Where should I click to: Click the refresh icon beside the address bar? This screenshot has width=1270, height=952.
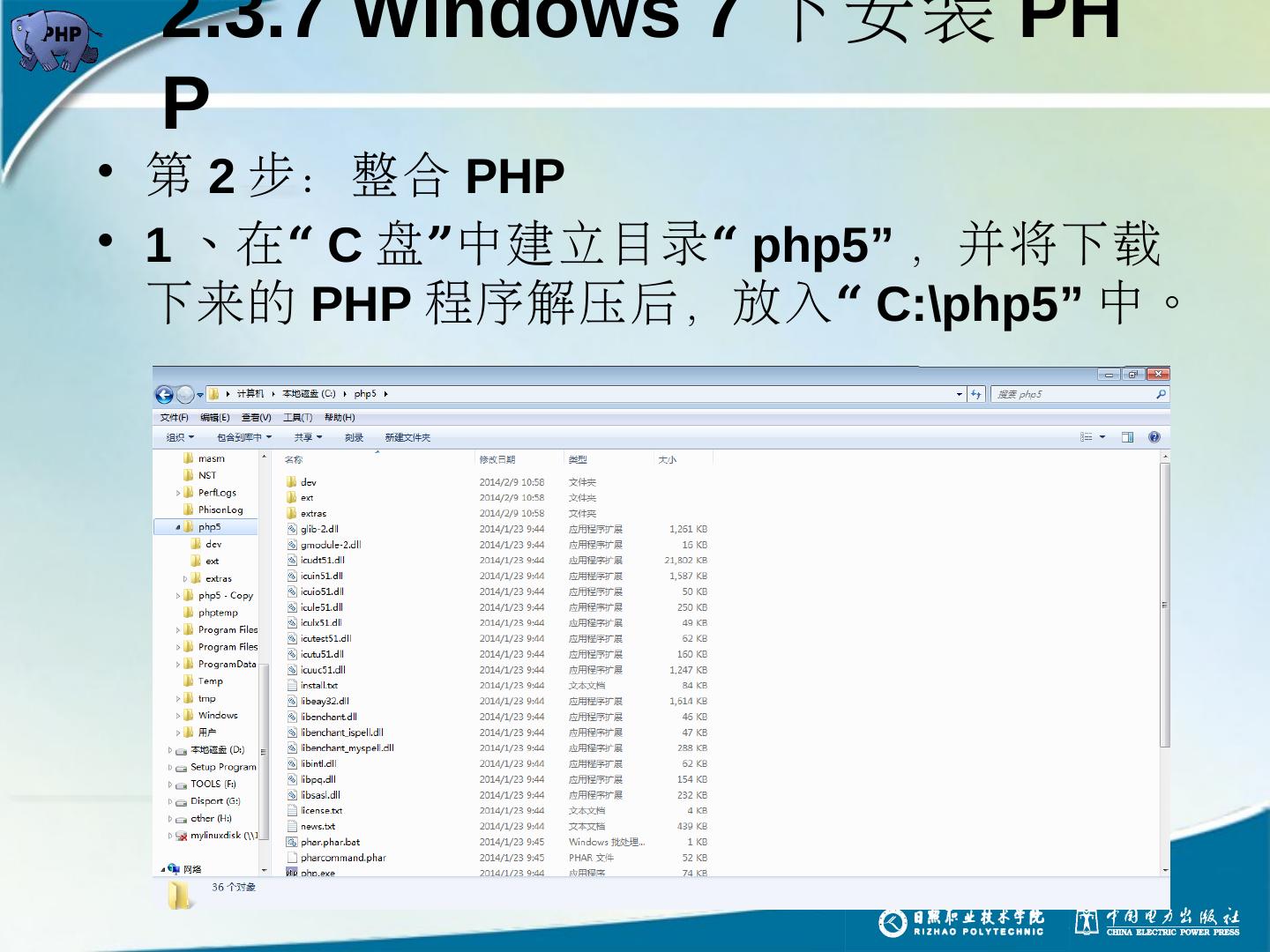975,394
